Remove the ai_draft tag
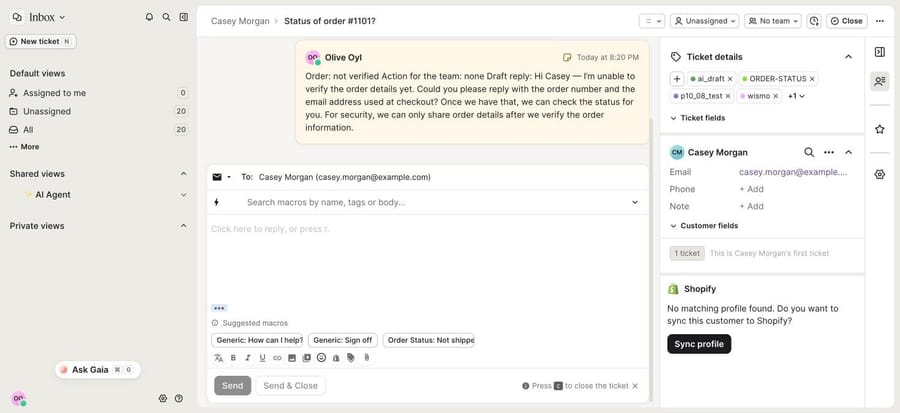Viewport: 900px width, 413px height. point(730,79)
